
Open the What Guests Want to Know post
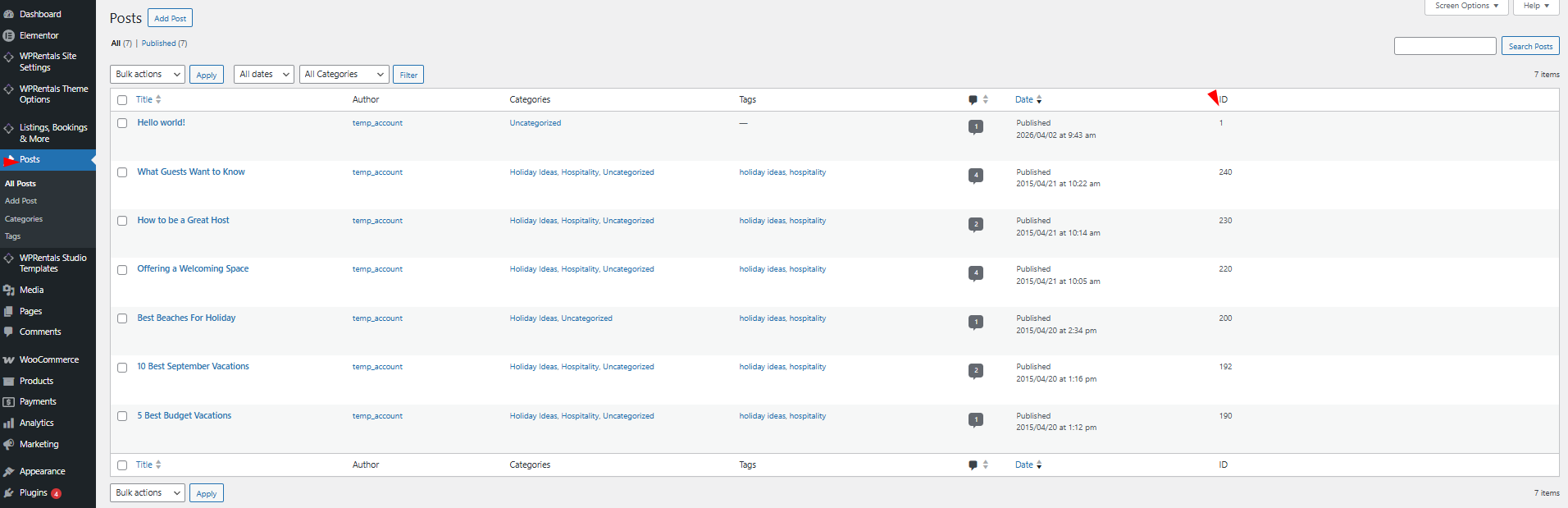coord(191,172)
